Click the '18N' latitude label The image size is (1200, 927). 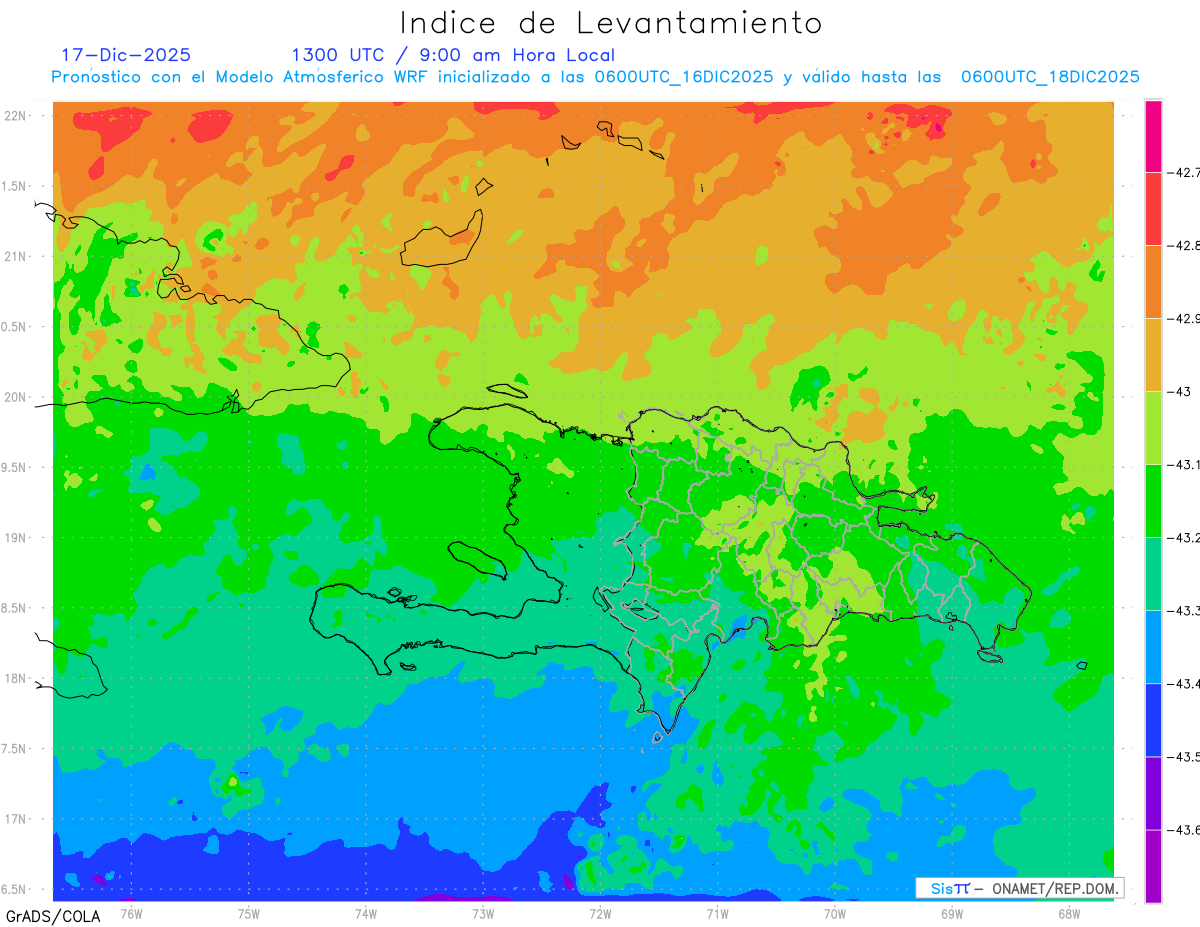(x=16, y=678)
